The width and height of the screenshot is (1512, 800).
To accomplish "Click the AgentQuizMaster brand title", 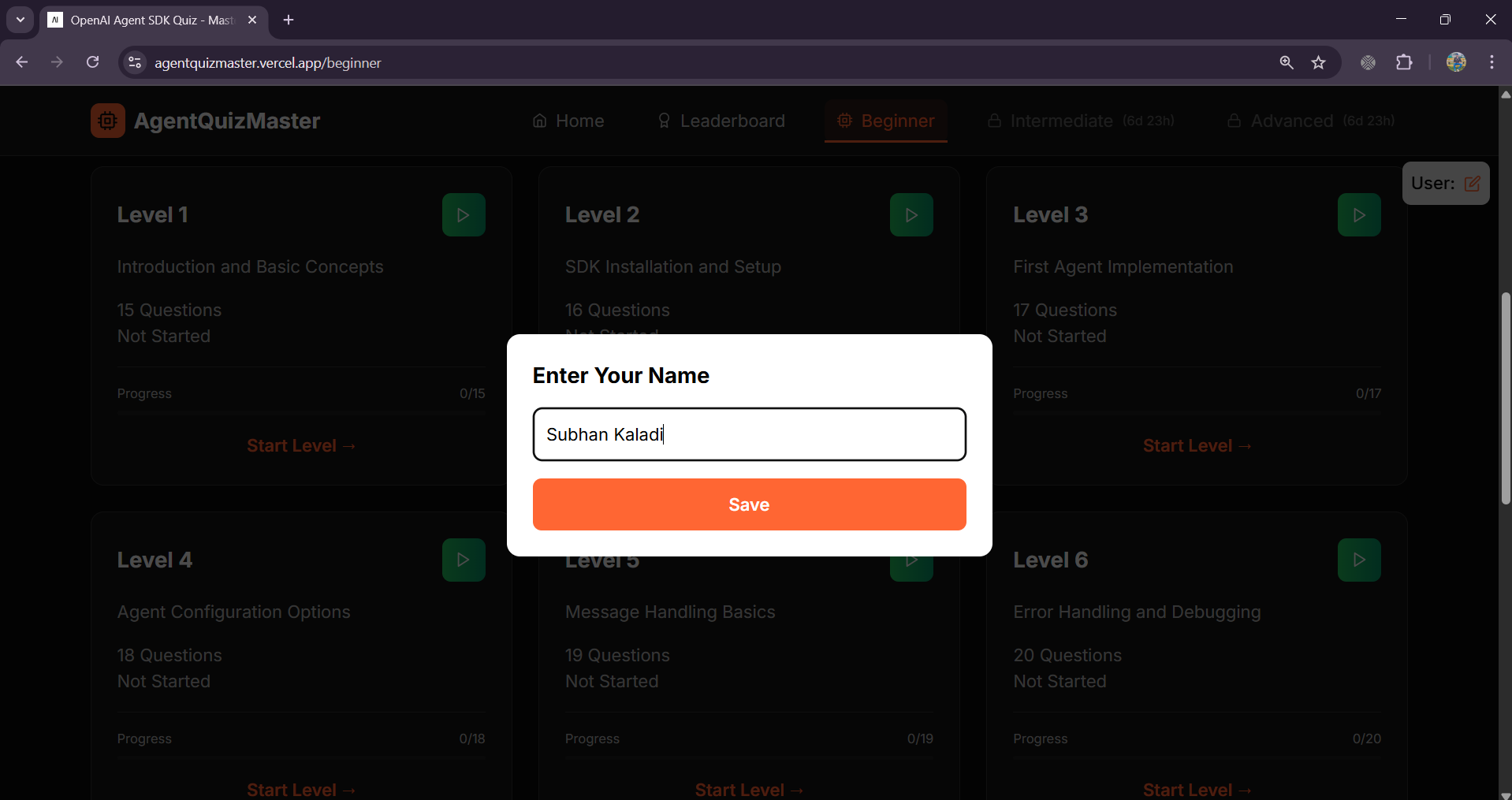I will click(x=227, y=121).
